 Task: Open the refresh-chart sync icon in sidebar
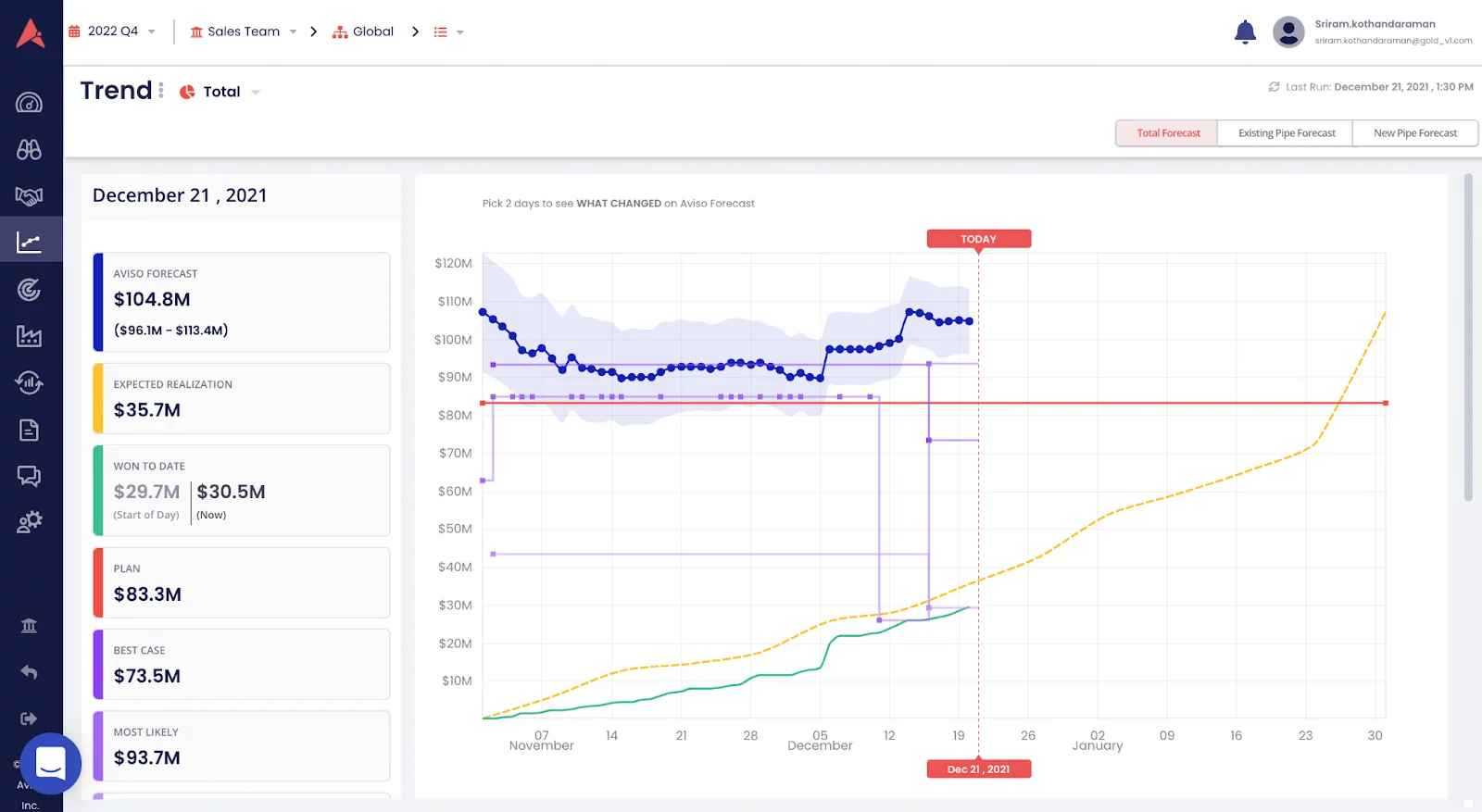pyautogui.click(x=29, y=382)
